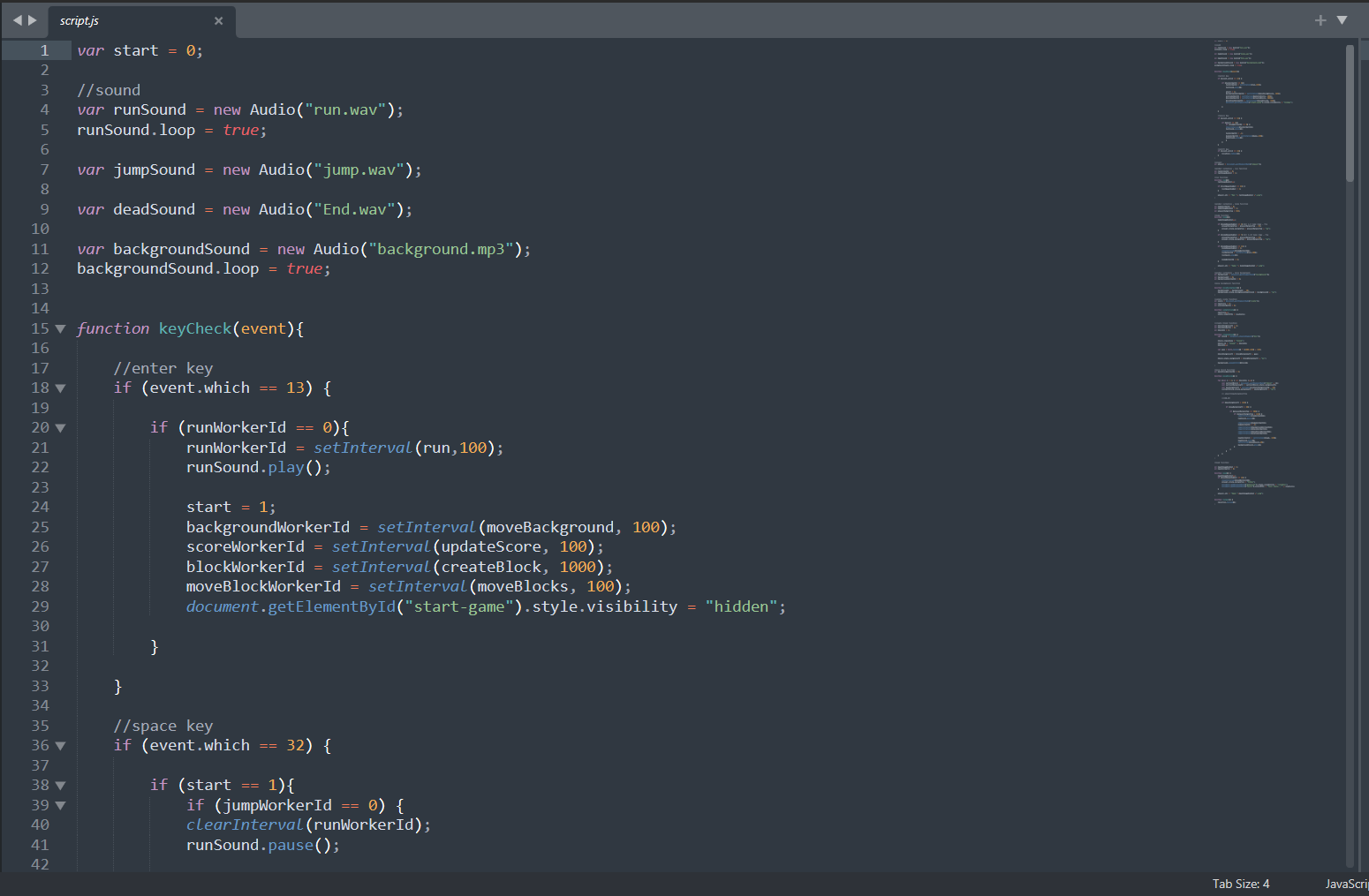1369x896 pixels.
Task: Click the "background.mp3" string
Action: 442,249
